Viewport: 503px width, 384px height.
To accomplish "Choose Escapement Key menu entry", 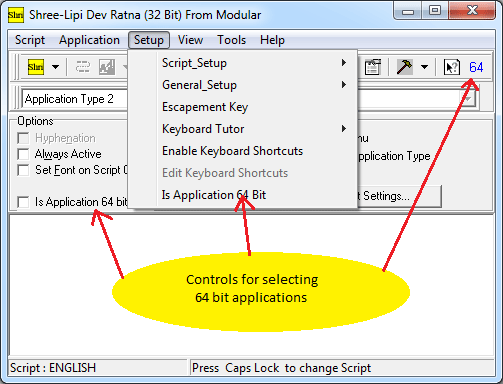I will [x=243, y=107].
